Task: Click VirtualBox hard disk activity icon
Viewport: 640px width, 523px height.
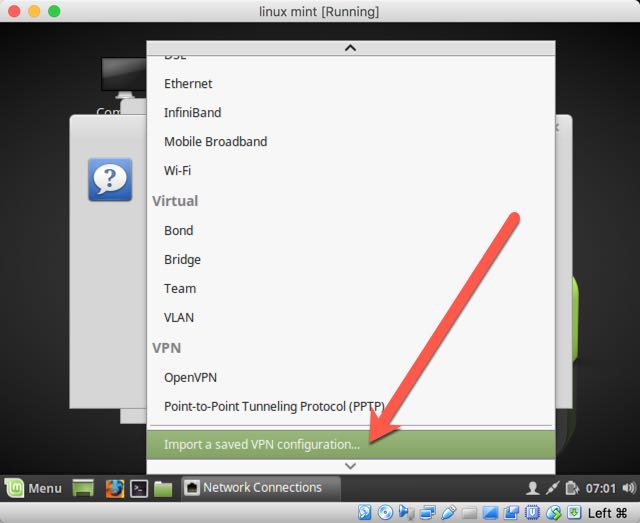Action: coord(364,512)
